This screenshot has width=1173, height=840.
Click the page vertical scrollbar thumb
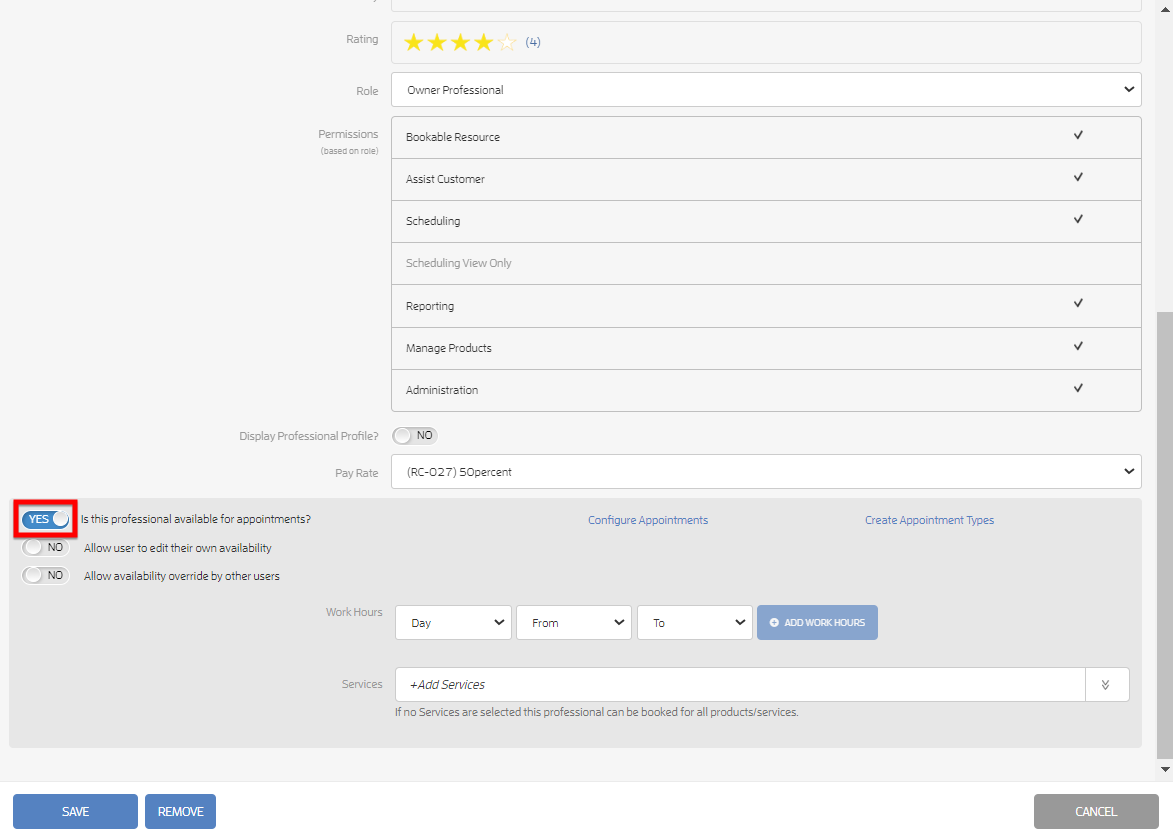(1165, 535)
